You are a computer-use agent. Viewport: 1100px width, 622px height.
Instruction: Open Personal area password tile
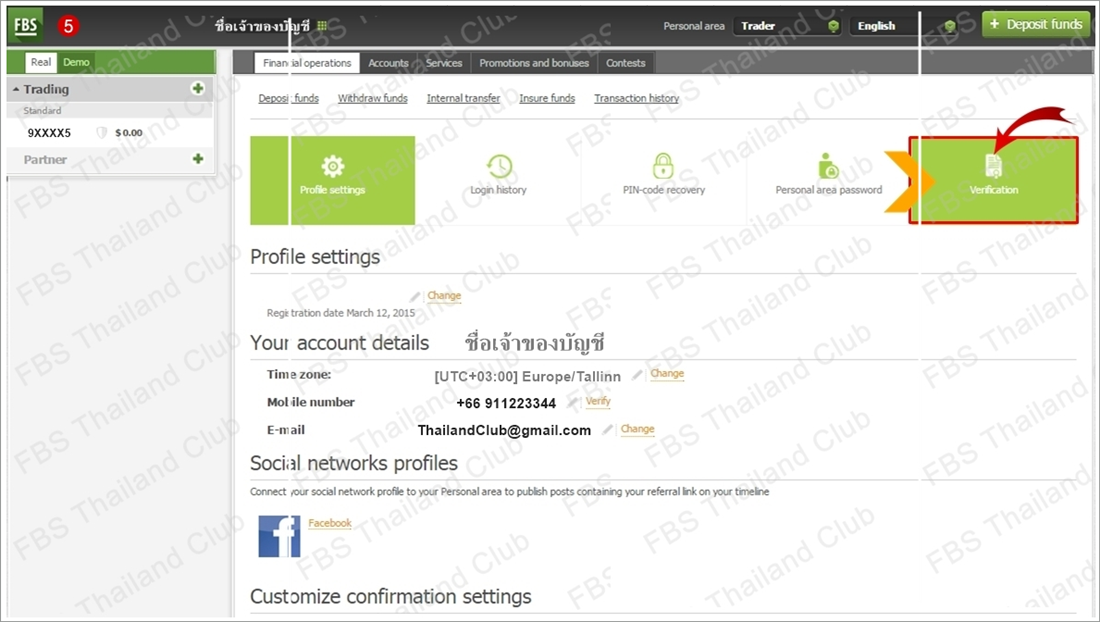click(829, 180)
